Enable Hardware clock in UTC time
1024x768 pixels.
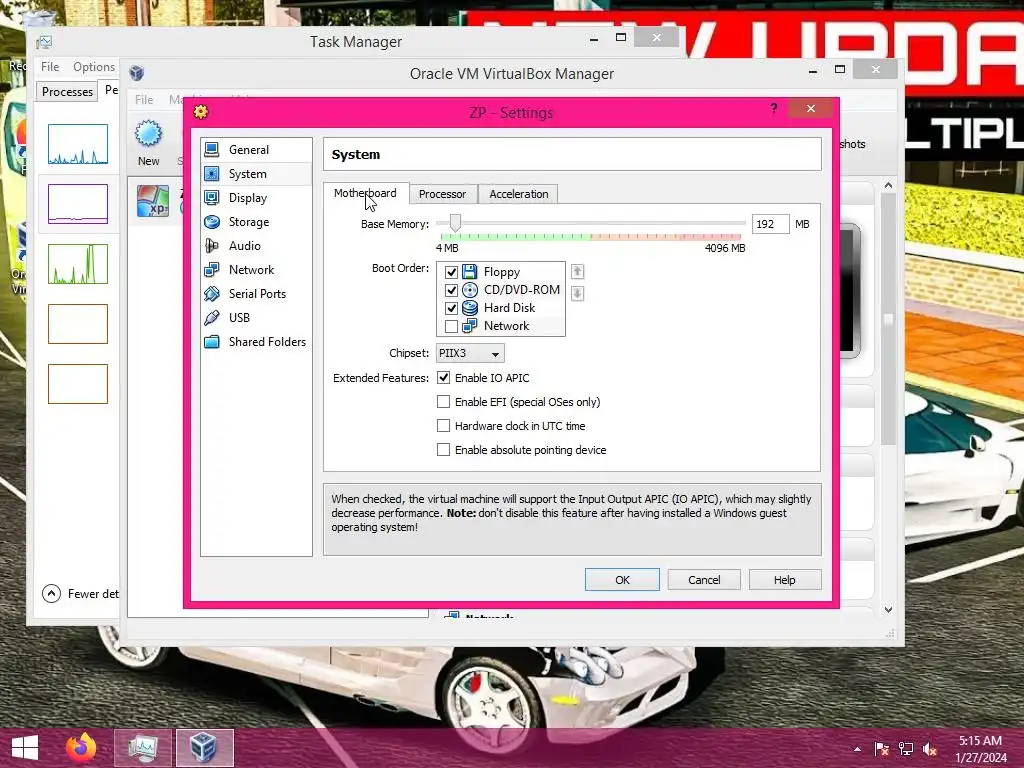tap(443, 426)
